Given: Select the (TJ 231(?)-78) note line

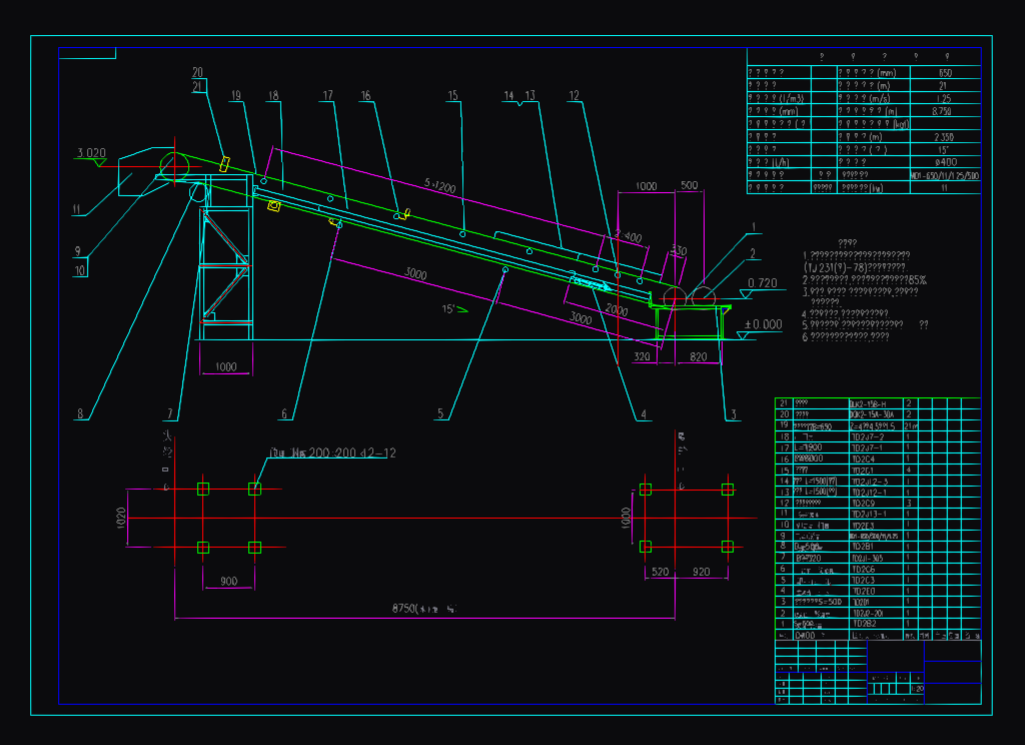Looking at the screenshot, I should 854,267.
